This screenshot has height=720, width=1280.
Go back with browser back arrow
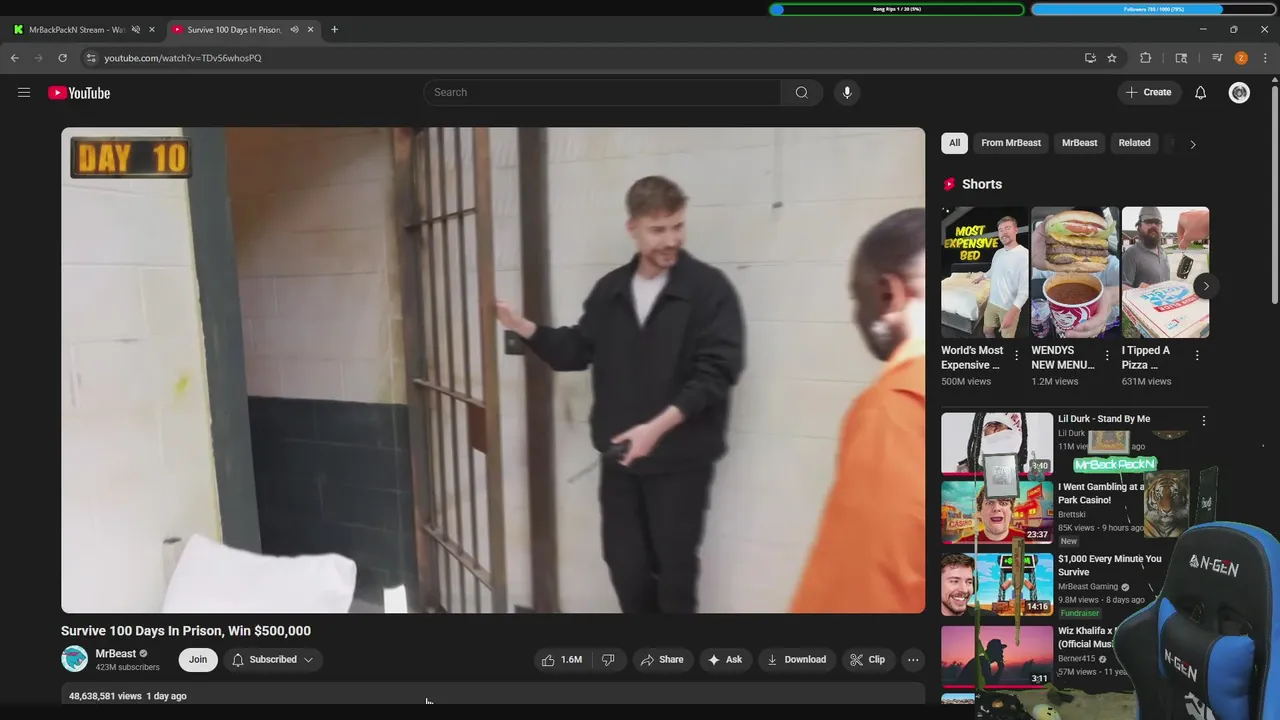point(15,58)
